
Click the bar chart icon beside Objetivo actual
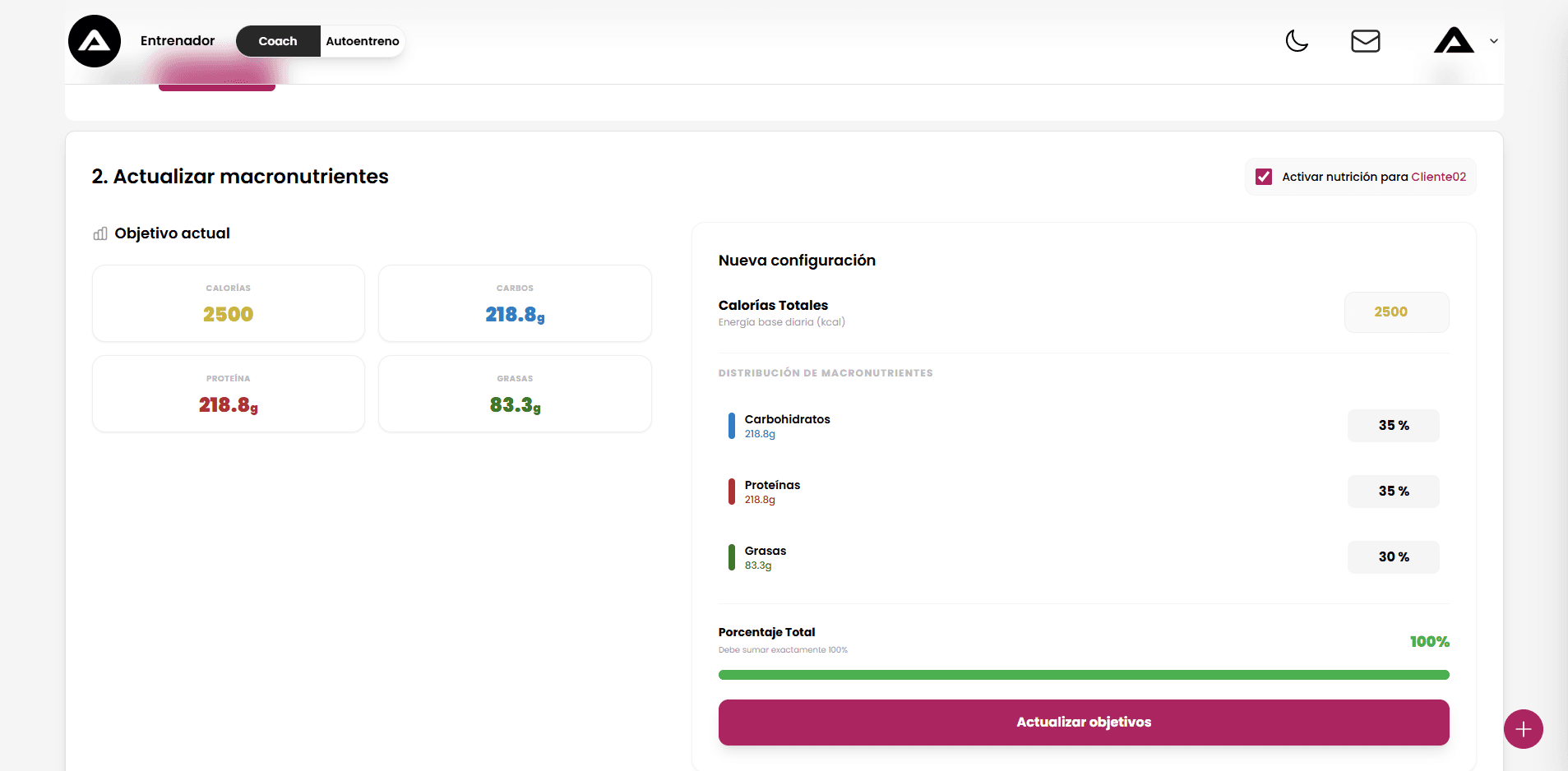tap(100, 234)
